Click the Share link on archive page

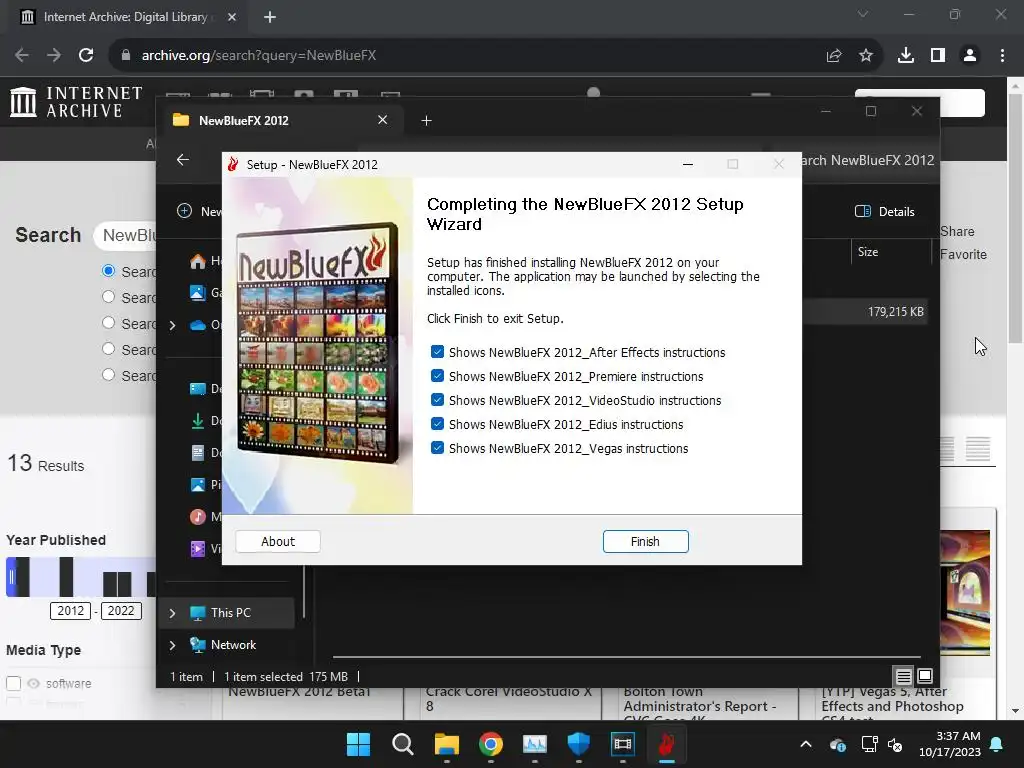957,231
